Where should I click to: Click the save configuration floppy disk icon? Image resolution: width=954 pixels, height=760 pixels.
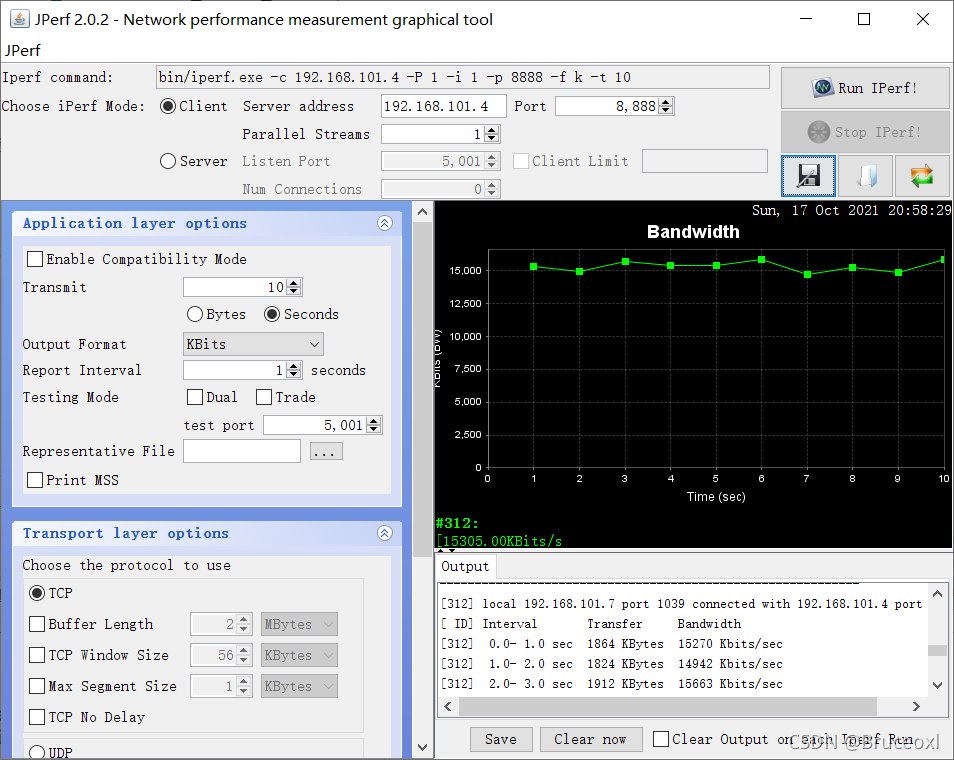(x=808, y=176)
